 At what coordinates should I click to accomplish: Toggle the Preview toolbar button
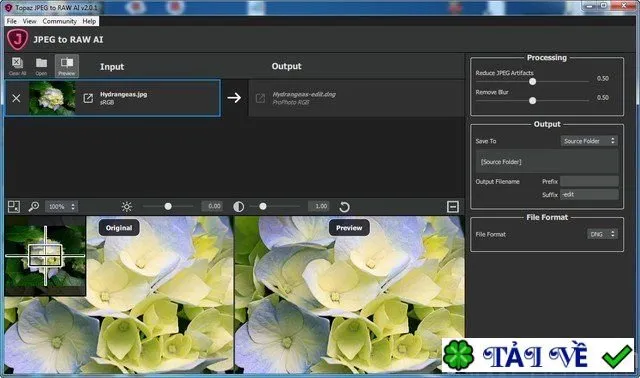click(x=67, y=66)
